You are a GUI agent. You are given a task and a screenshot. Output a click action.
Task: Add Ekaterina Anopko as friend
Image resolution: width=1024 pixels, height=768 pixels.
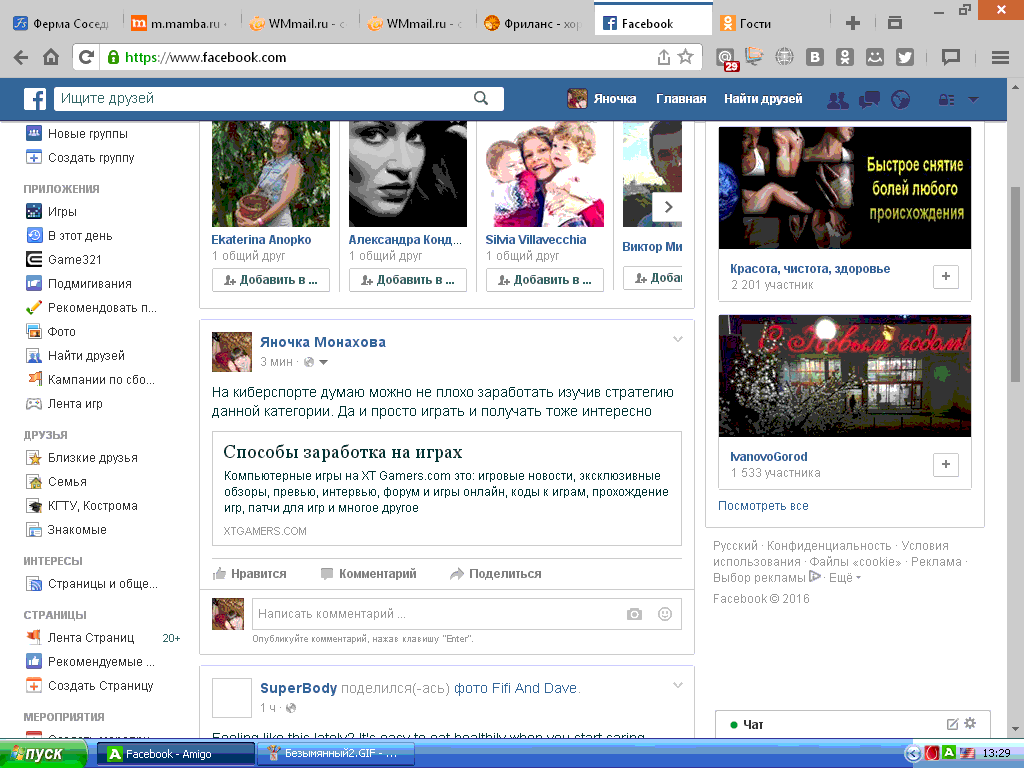point(271,280)
